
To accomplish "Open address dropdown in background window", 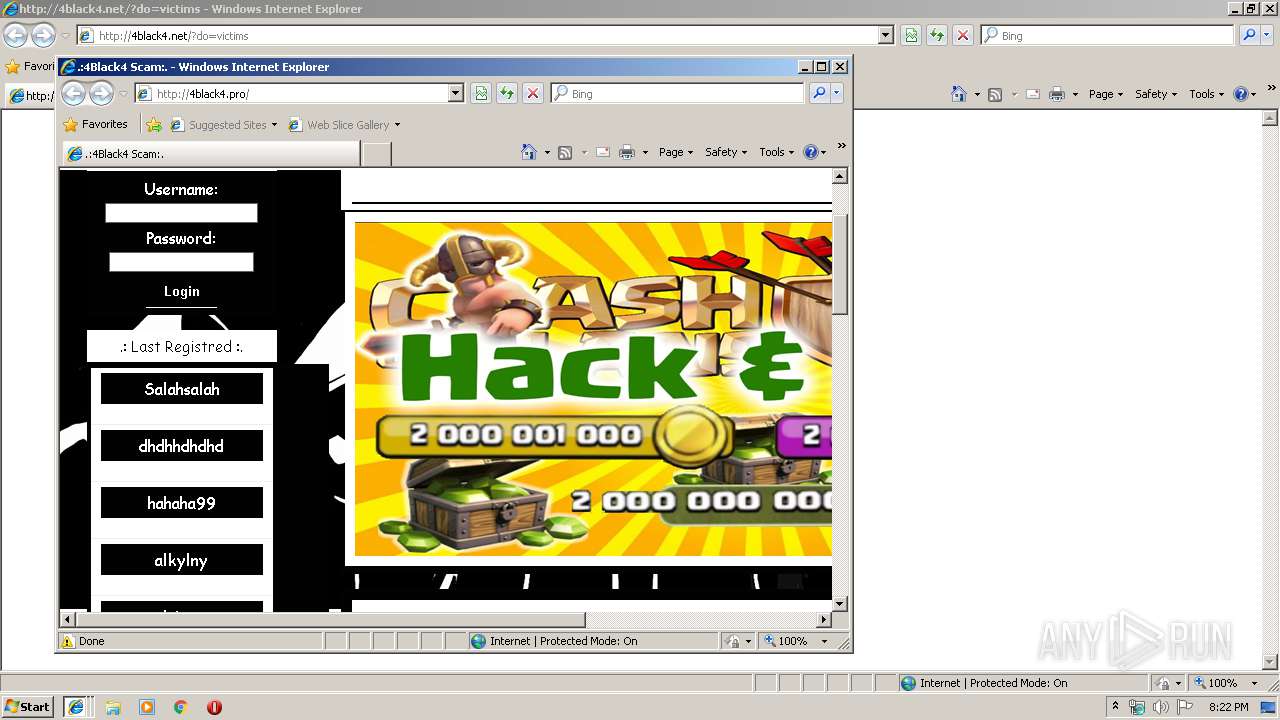I will [x=886, y=35].
